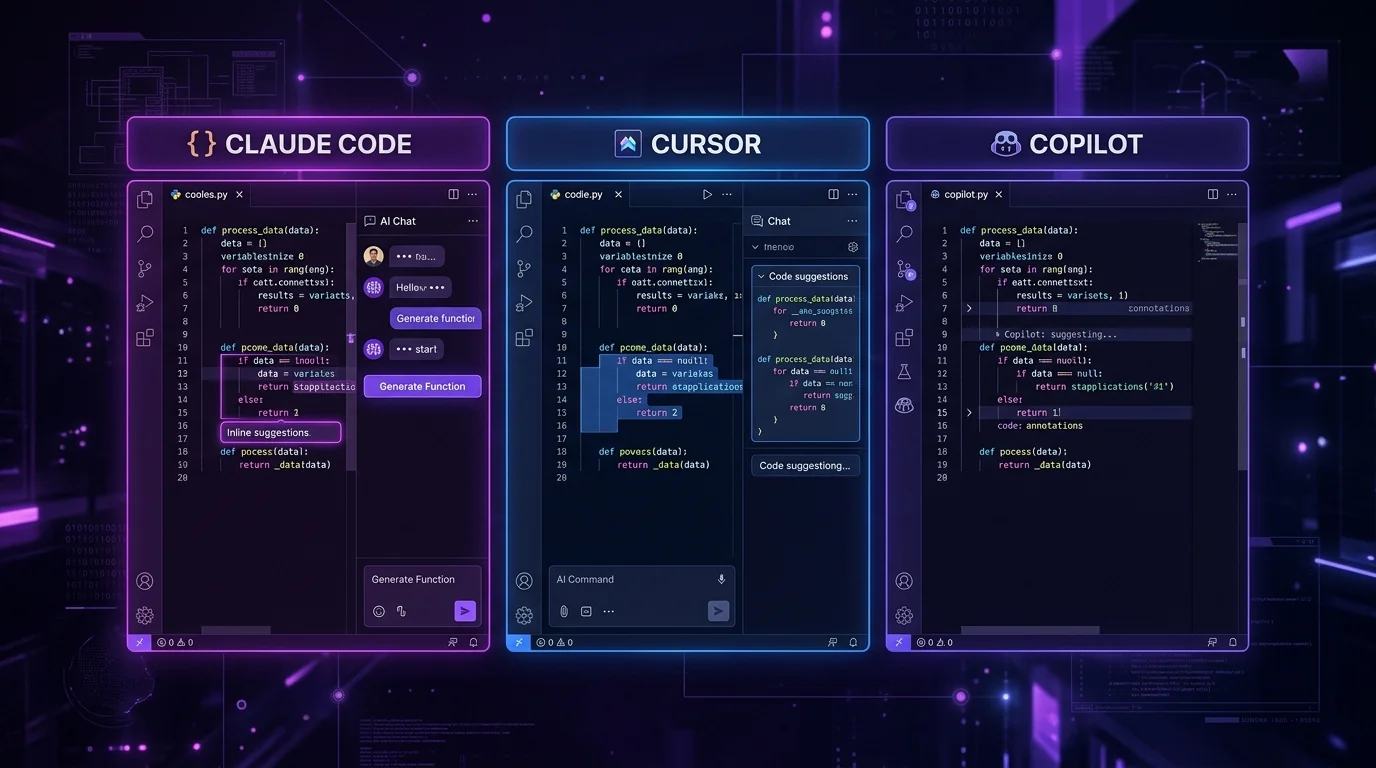
Task: Click the Copilot: suggesting... line
Action: tap(1060, 335)
